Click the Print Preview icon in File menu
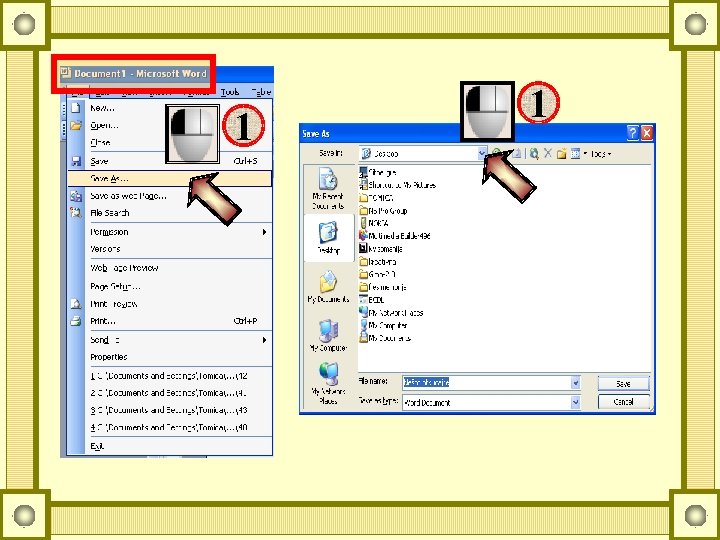The image size is (720, 540). (76, 304)
